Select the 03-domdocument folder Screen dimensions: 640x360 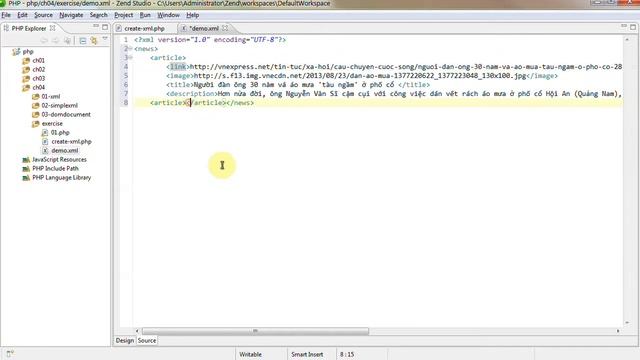66,114
